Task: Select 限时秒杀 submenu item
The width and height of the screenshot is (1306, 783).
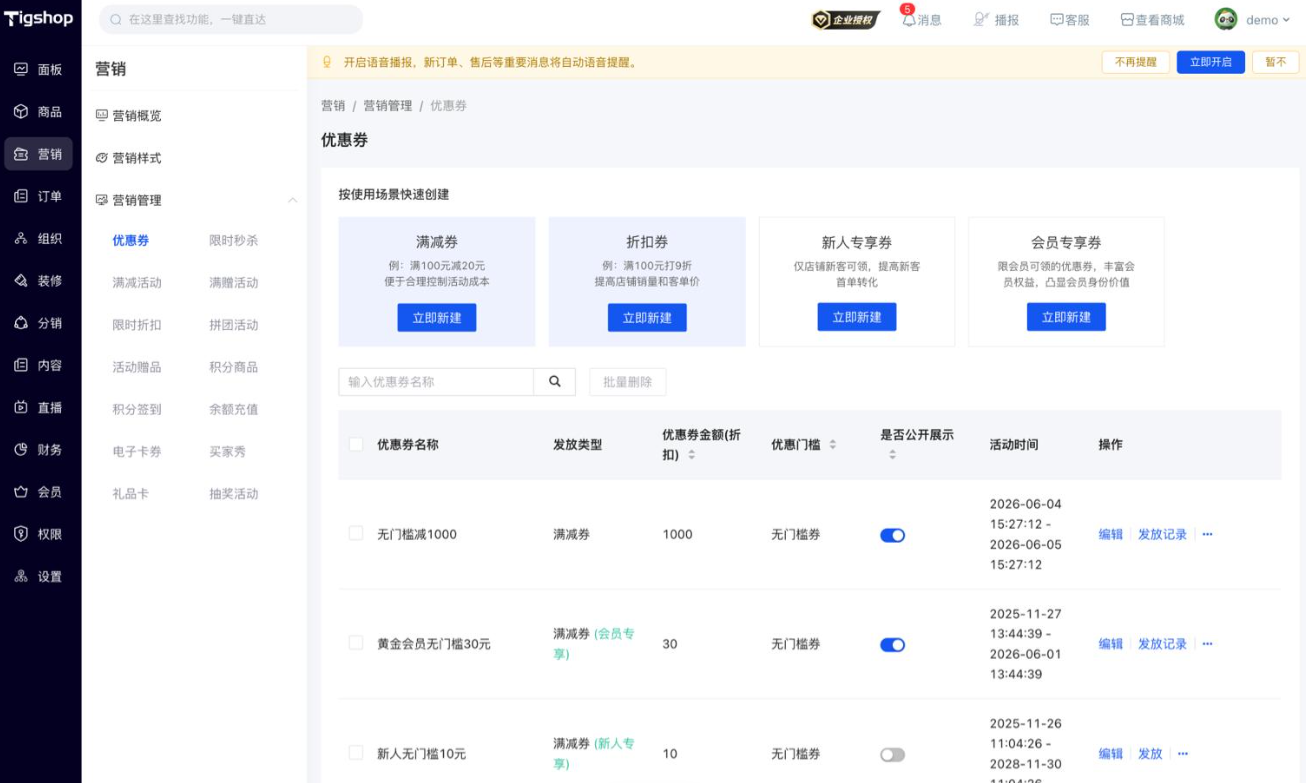Action: (x=233, y=241)
